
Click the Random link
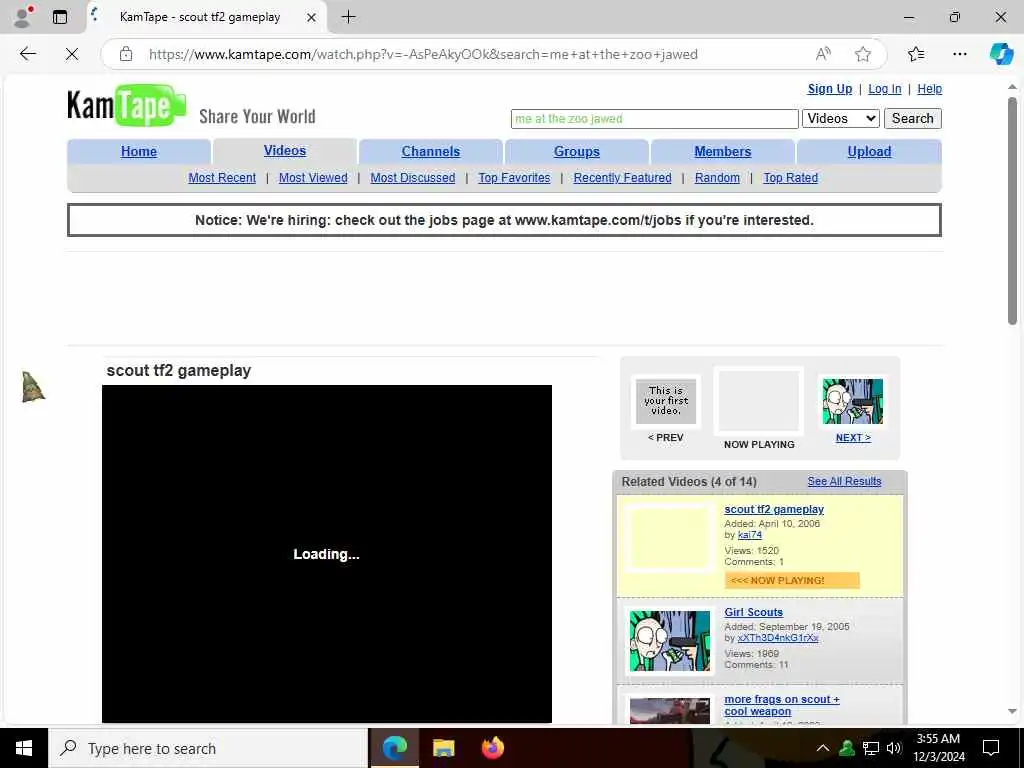pos(717,178)
